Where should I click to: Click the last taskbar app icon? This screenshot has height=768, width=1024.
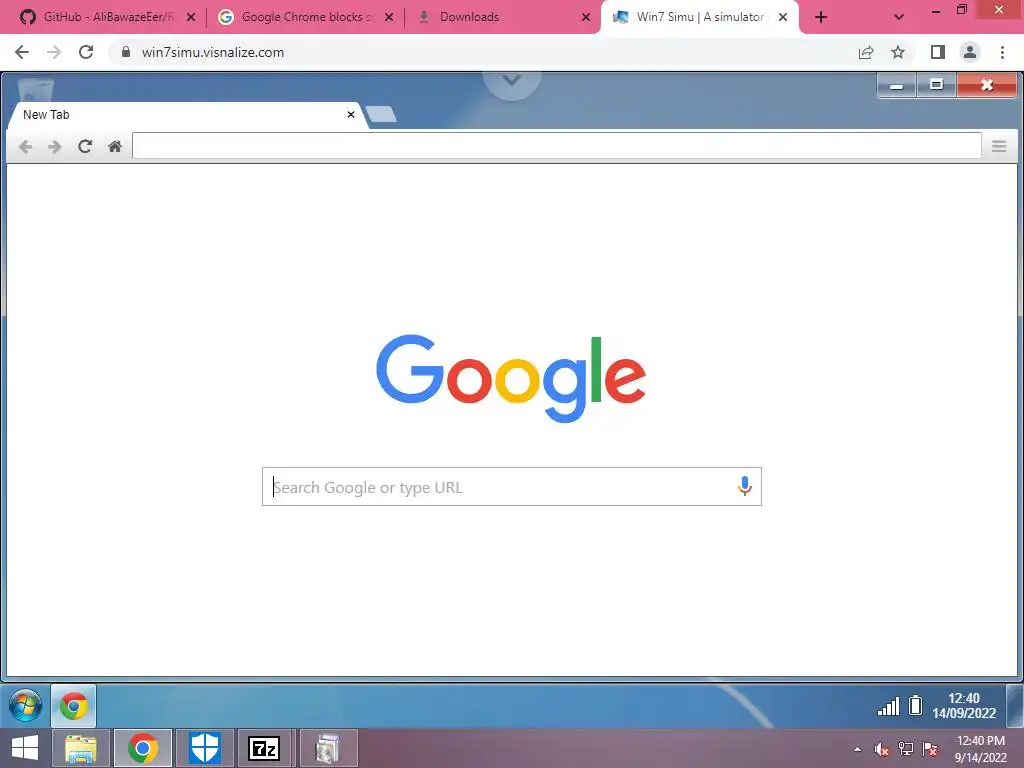coord(328,748)
